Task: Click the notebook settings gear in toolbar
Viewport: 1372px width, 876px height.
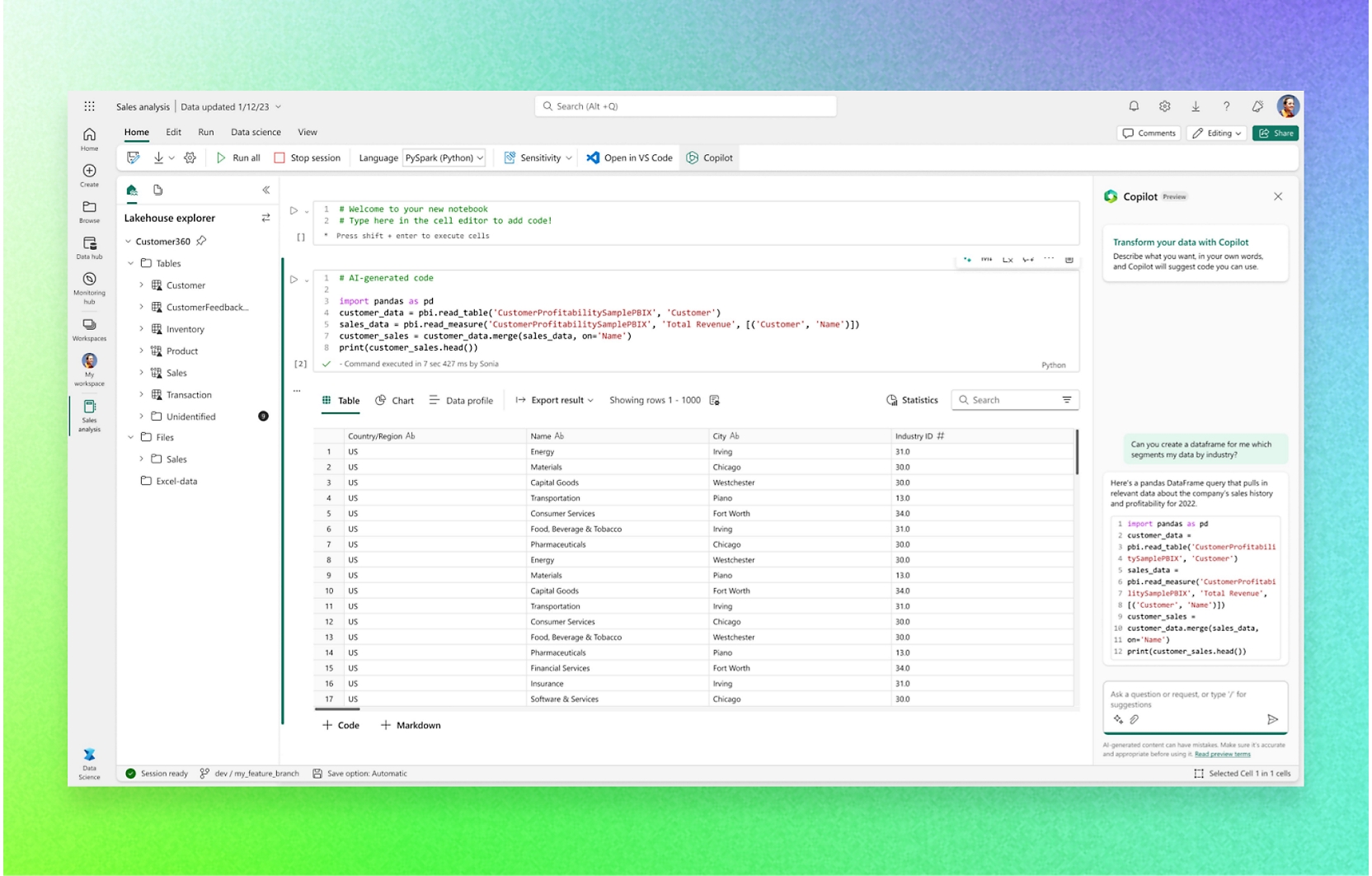Action: tap(190, 158)
